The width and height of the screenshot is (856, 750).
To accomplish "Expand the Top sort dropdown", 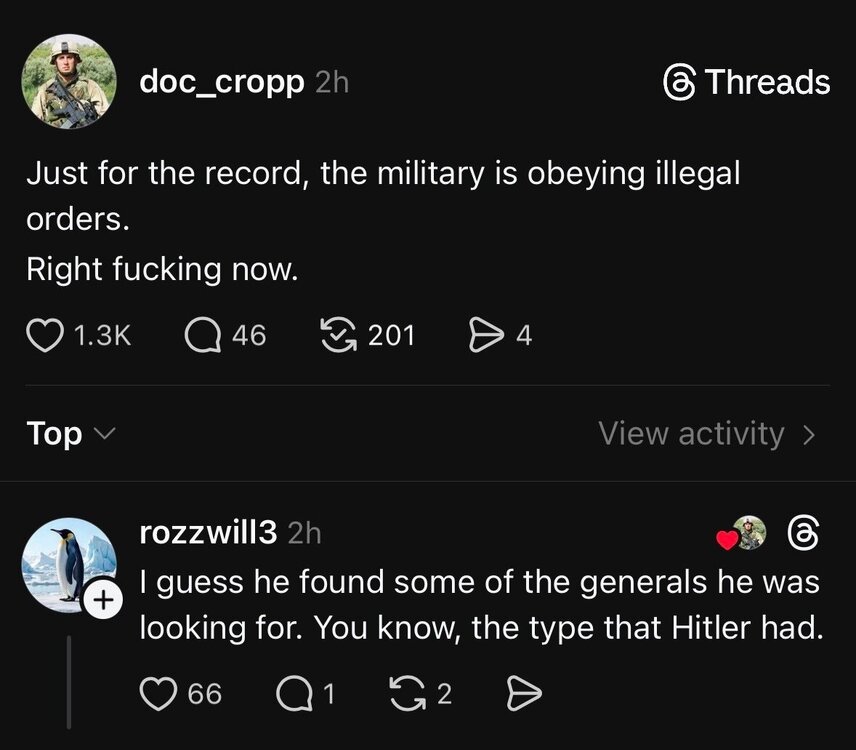I will tap(71, 433).
